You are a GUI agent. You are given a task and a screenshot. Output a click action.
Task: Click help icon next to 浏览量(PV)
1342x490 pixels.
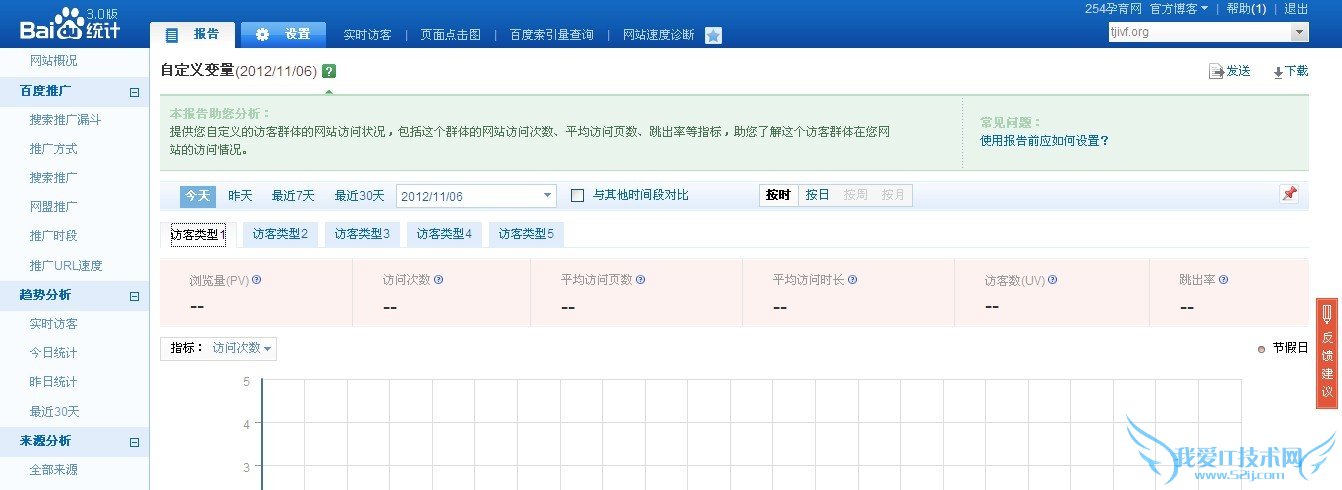tap(257, 280)
